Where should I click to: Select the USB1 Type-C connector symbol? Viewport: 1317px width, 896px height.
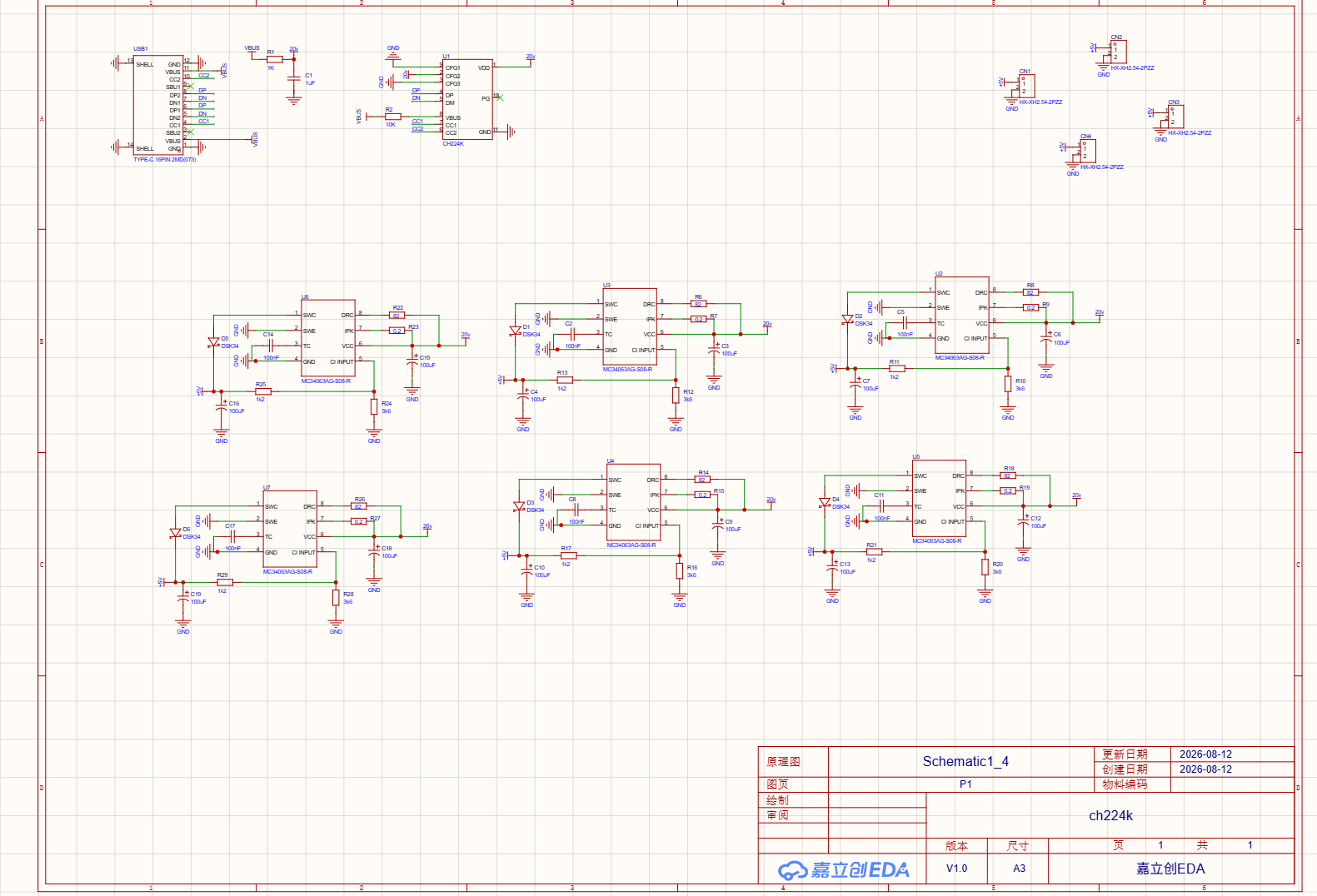158,105
